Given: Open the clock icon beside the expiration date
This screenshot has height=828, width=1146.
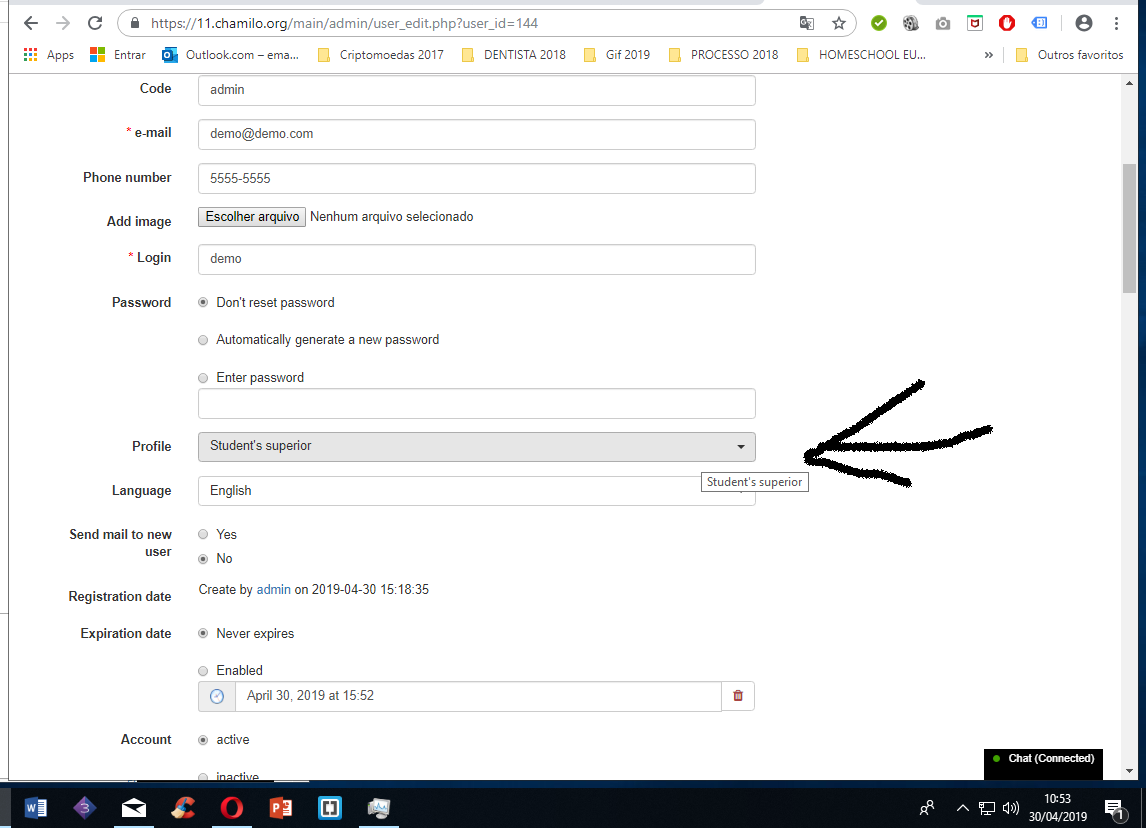Looking at the screenshot, I should [216, 695].
